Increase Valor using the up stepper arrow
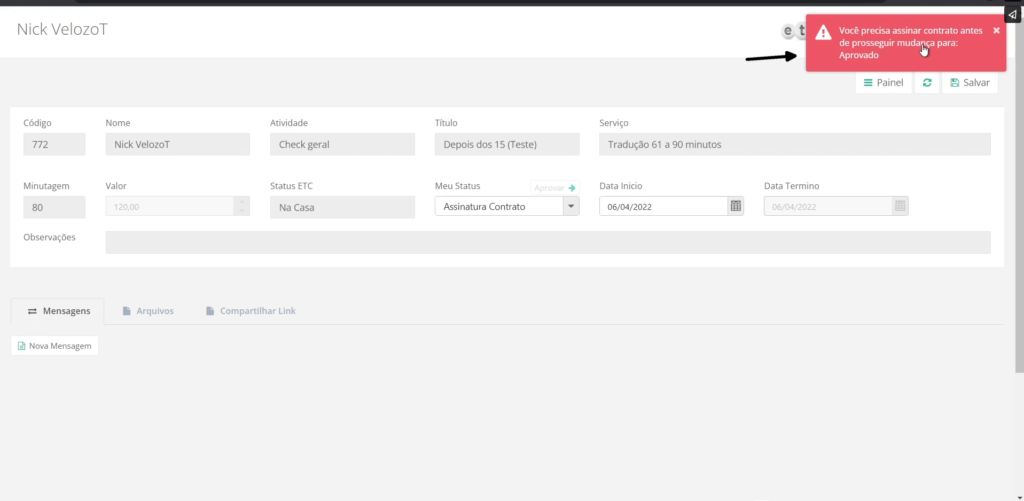The height and width of the screenshot is (501, 1024). (x=240, y=201)
